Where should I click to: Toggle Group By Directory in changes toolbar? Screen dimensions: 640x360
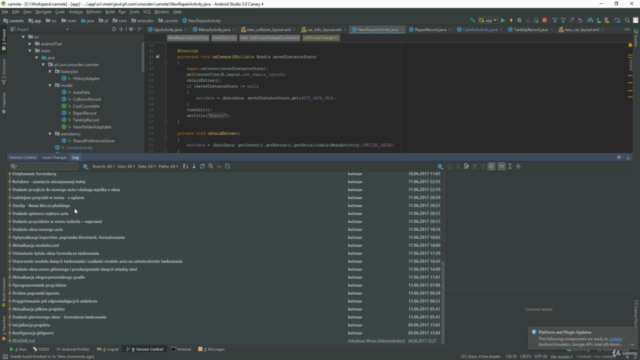coord(501,167)
